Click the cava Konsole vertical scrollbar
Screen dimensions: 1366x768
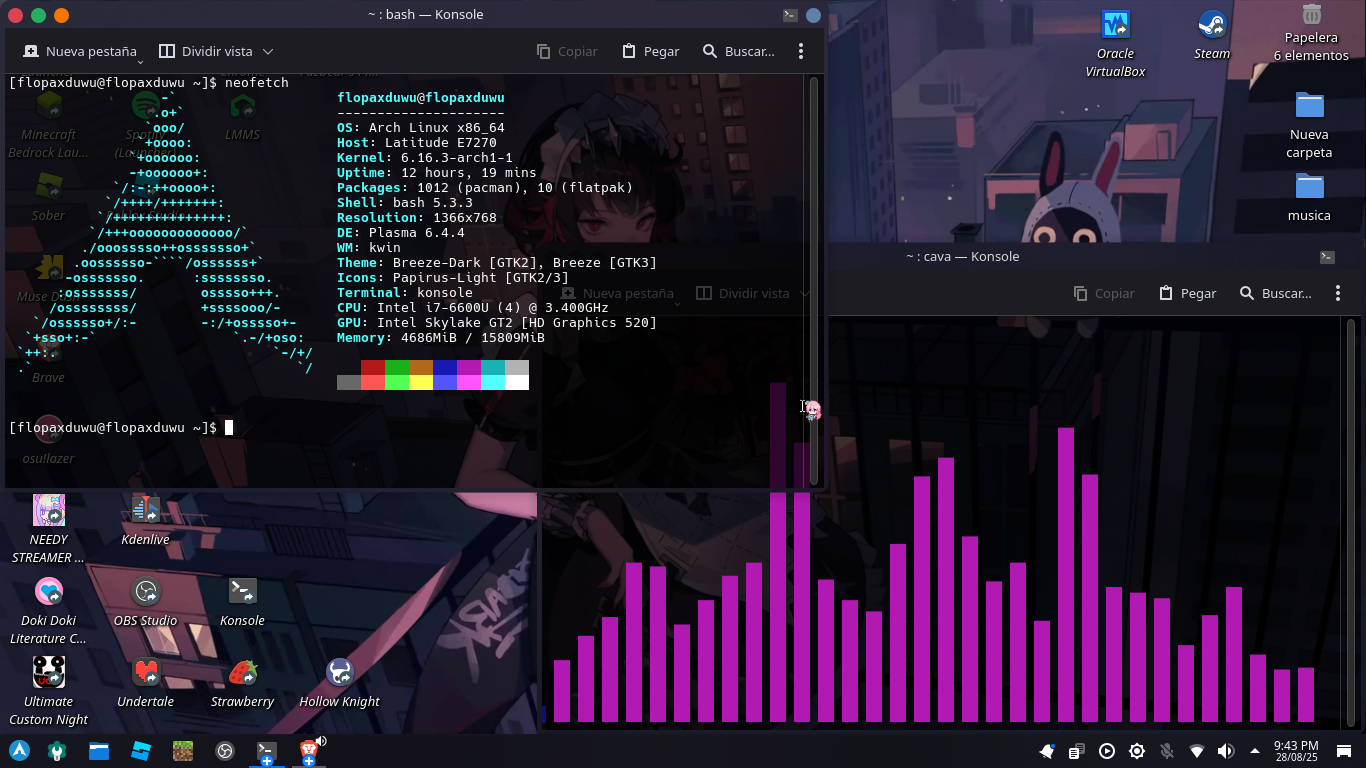click(1351, 522)
